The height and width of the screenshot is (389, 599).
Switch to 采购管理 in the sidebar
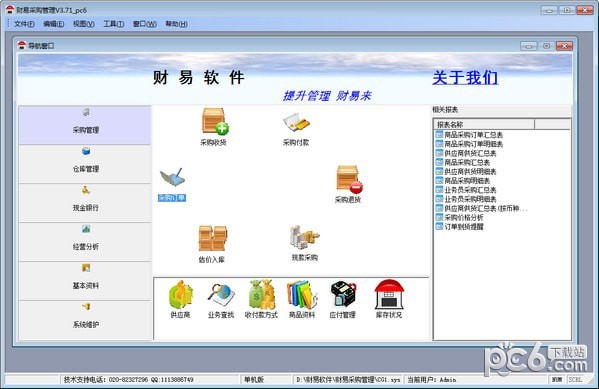(85, 125)
